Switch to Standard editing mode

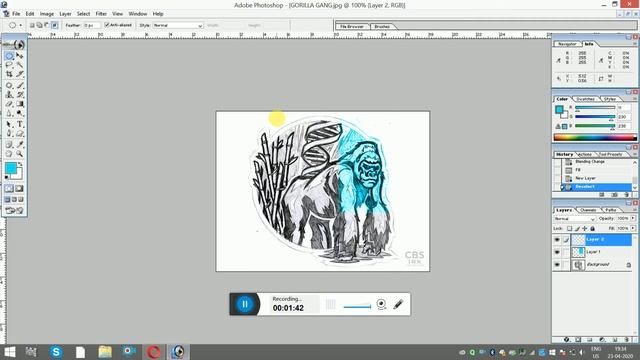pyautogui.click(x=9, y=189)
